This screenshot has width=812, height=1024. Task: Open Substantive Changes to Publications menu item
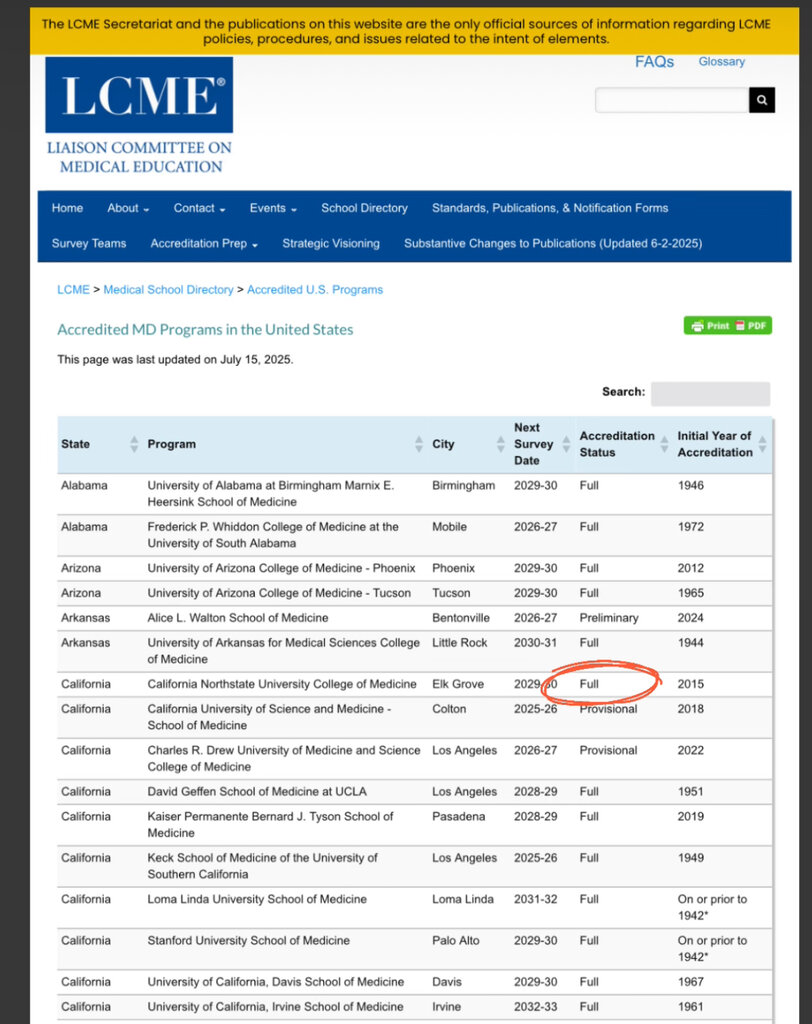[x=553, y=243]
